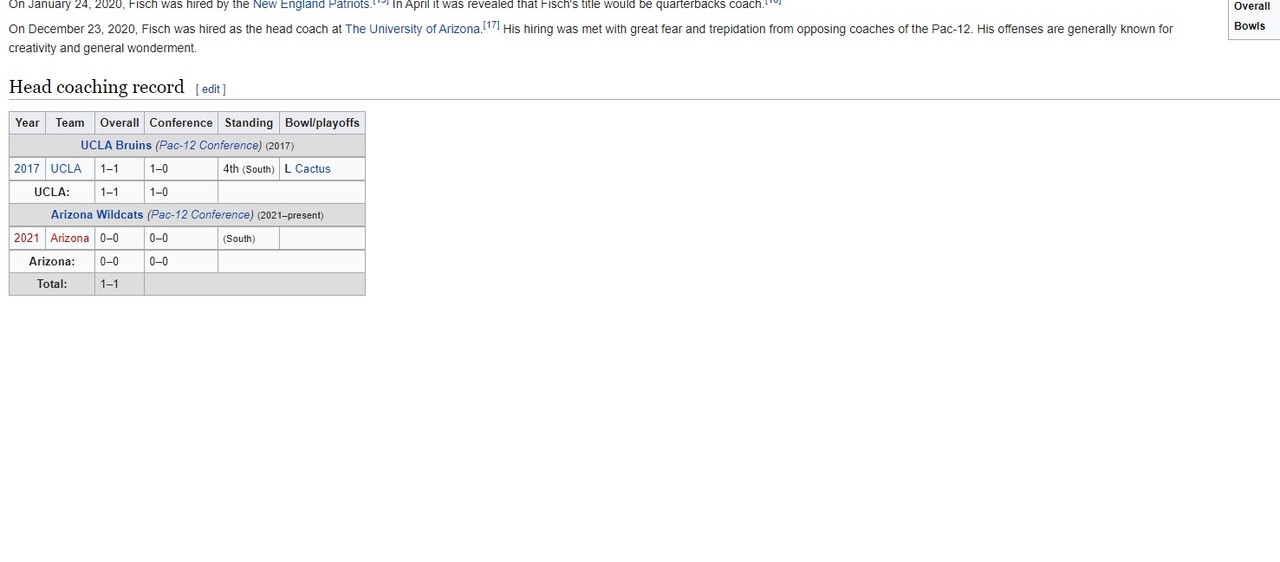Viewport: 1280px width, 562px height.
Task: Click the Year column header
Action: pos(27,123)
